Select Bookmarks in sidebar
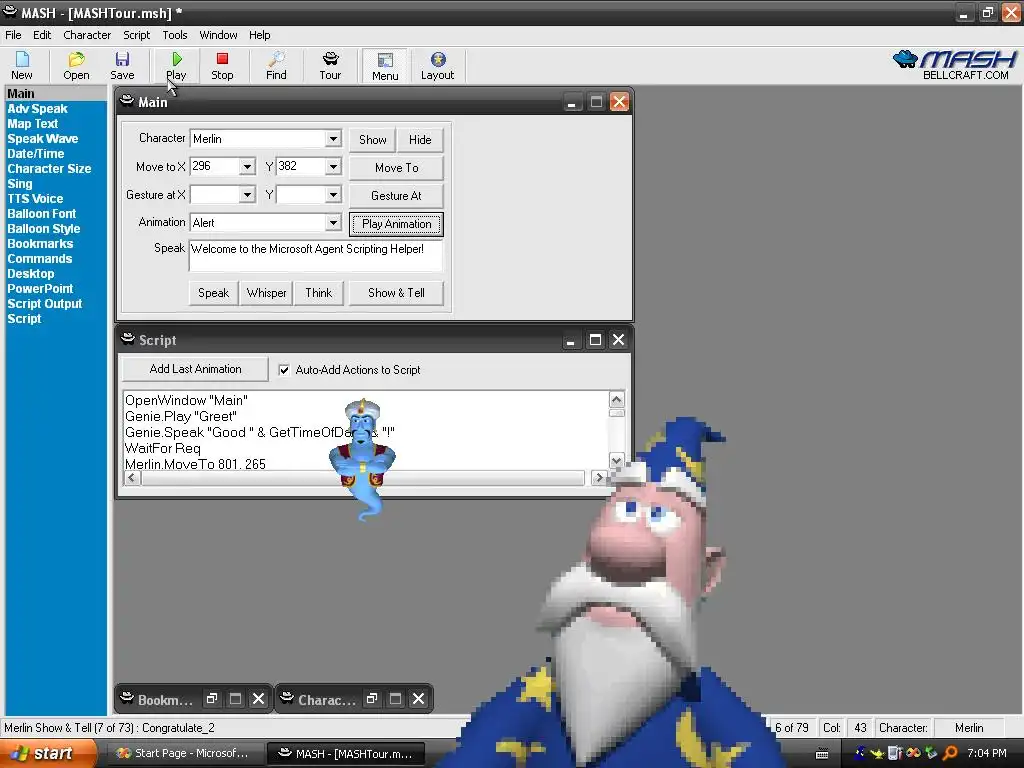1024x768 pixels. [x=40, y=244]
